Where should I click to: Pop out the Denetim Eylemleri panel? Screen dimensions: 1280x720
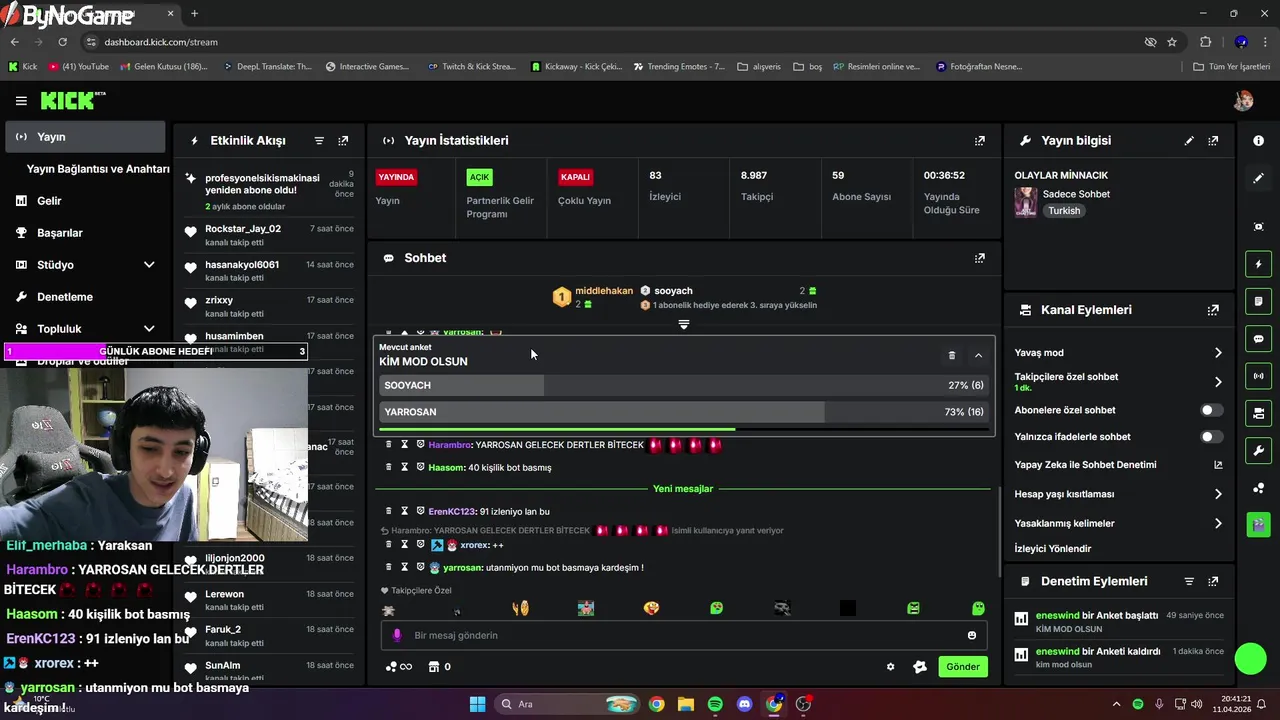tap(1213, 581)
